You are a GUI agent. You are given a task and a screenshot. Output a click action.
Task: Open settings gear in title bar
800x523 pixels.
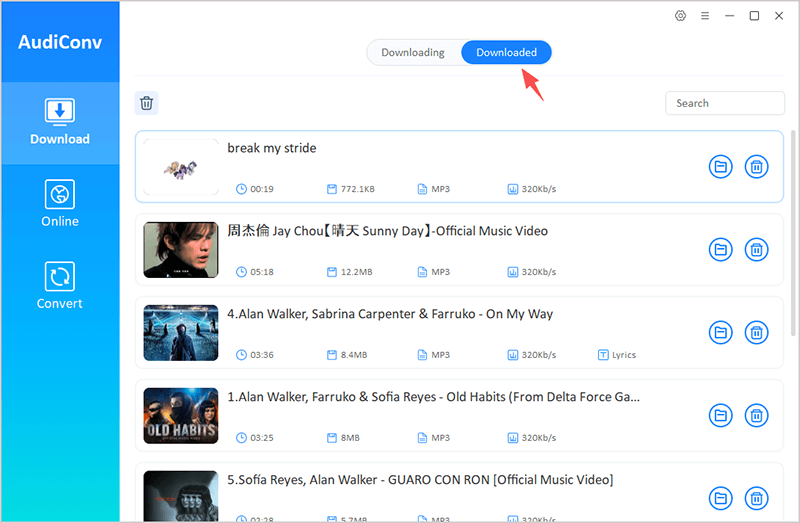(x=680, y=16)
